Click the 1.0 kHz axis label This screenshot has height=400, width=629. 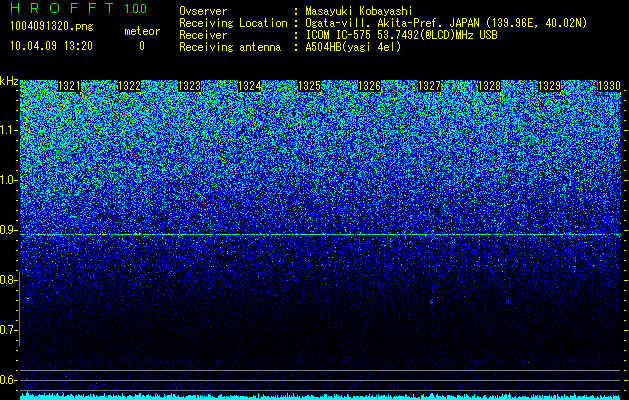(8, 180)
